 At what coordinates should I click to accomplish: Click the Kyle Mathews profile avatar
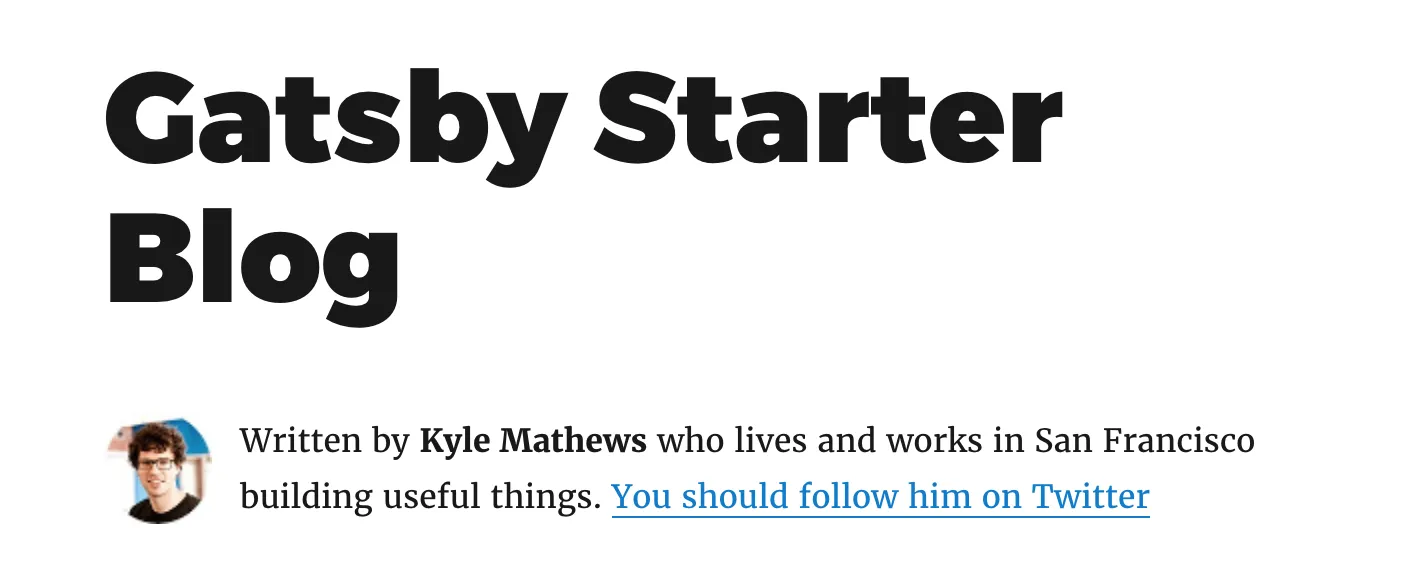(x=159, y=472)
